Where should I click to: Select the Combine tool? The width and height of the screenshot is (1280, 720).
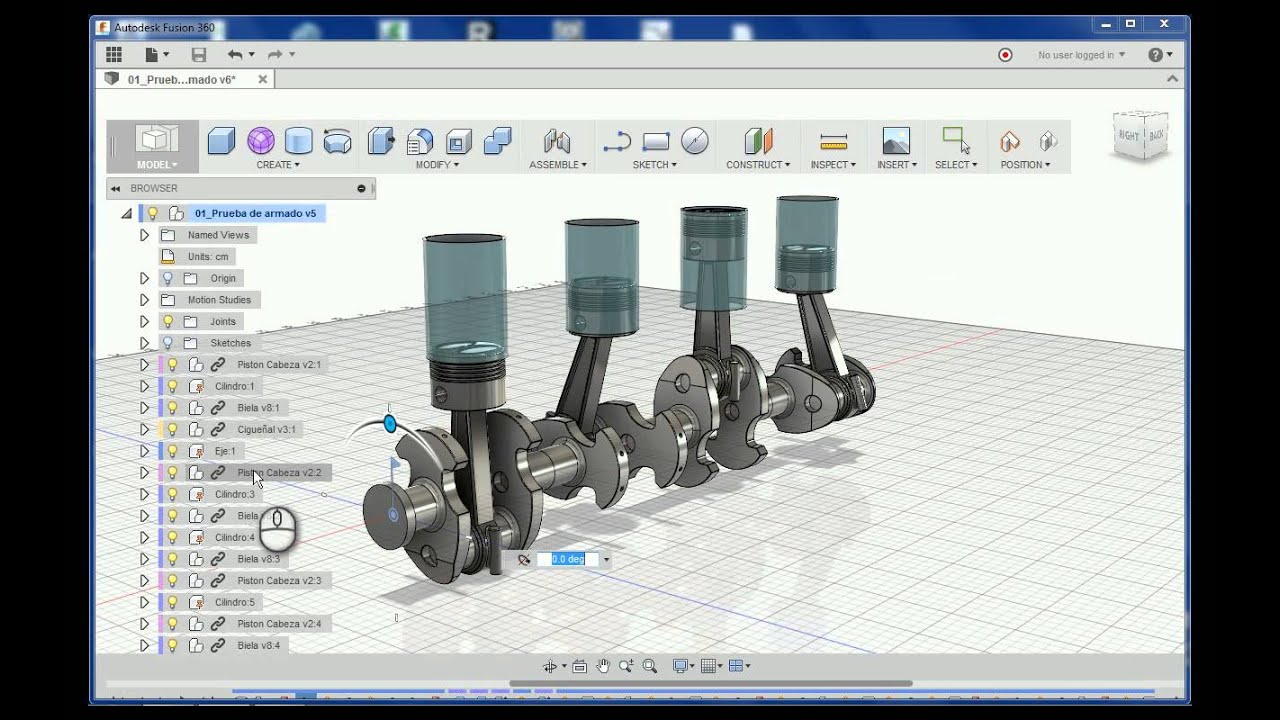click(x=497, y=141)
